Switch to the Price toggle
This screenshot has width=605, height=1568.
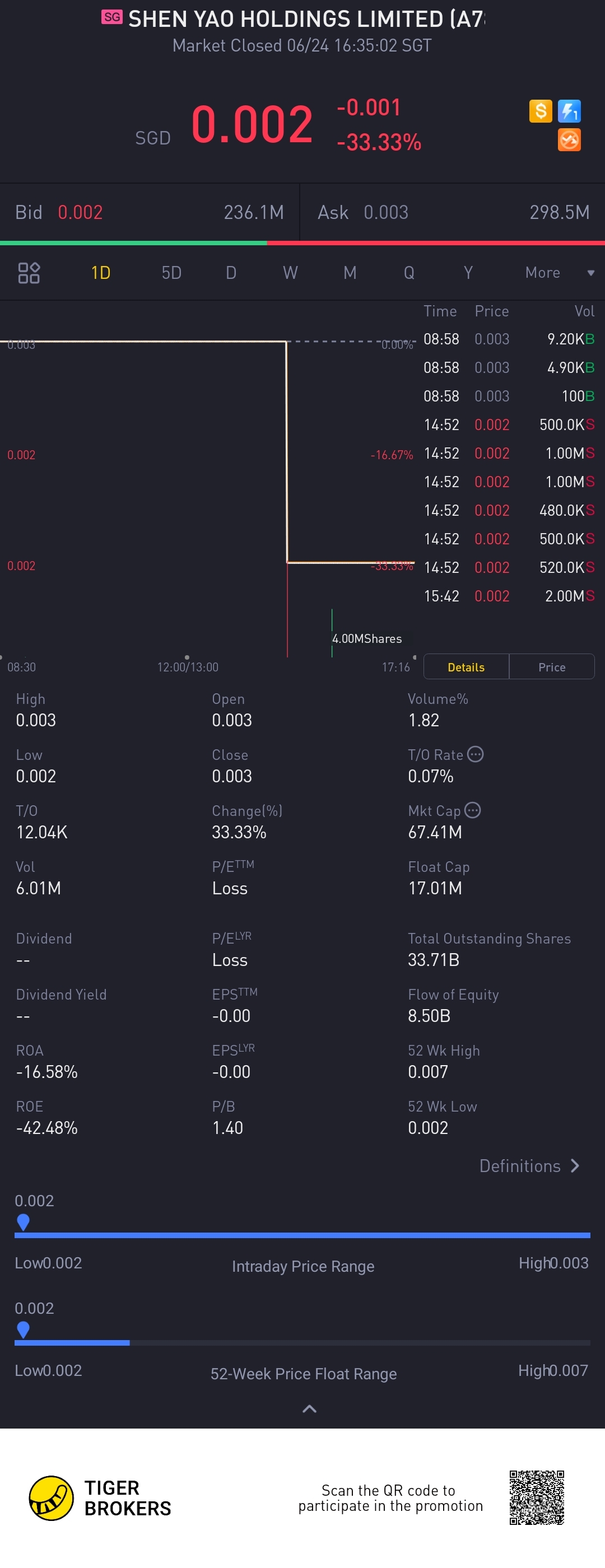coord(551,667)
